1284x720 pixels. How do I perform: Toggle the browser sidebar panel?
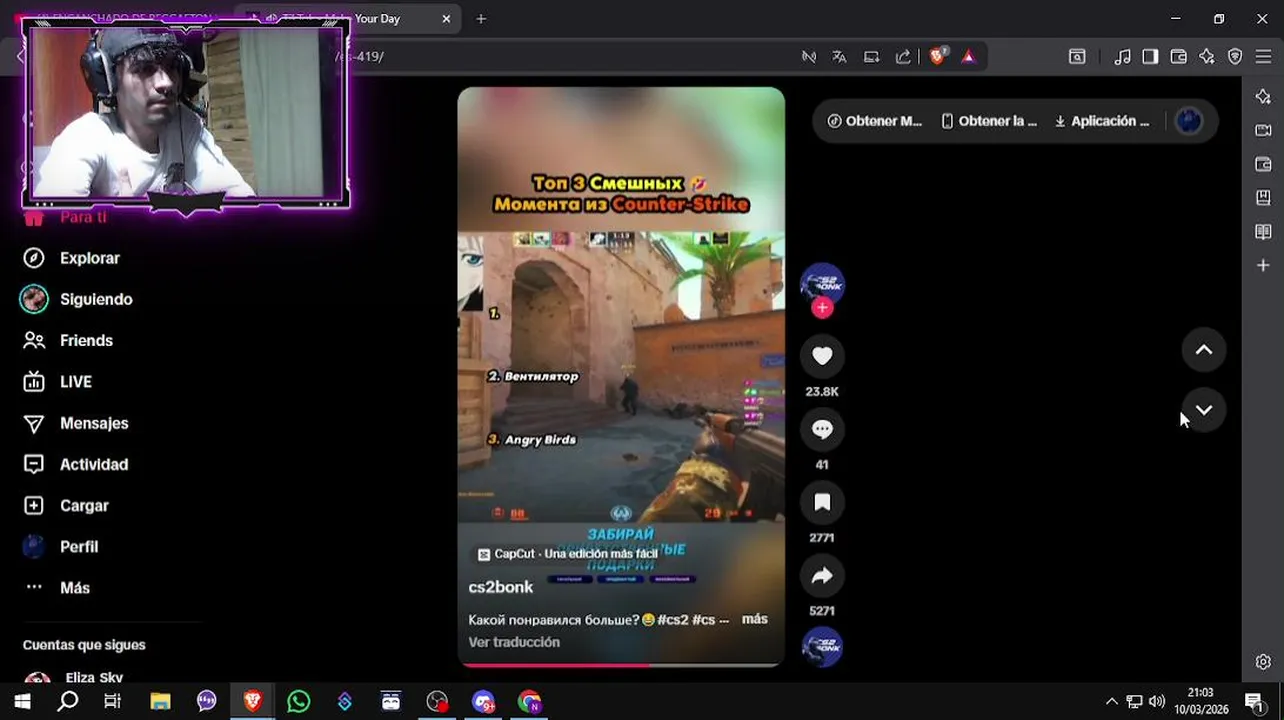point(1150,57)
